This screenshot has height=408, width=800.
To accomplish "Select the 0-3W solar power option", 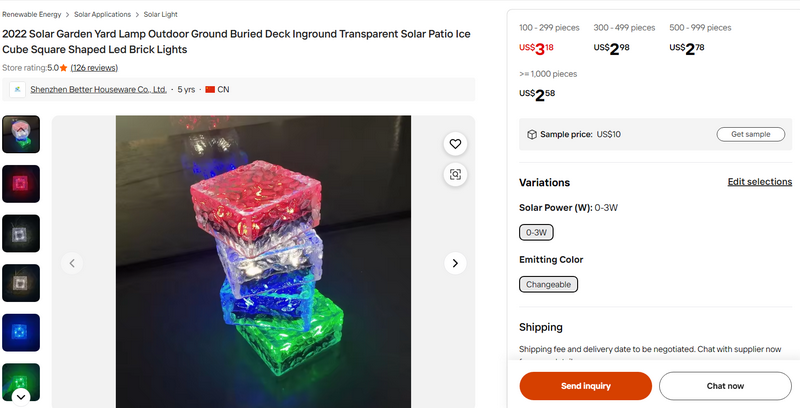I will pyautogui.click(x=536, y=232).
